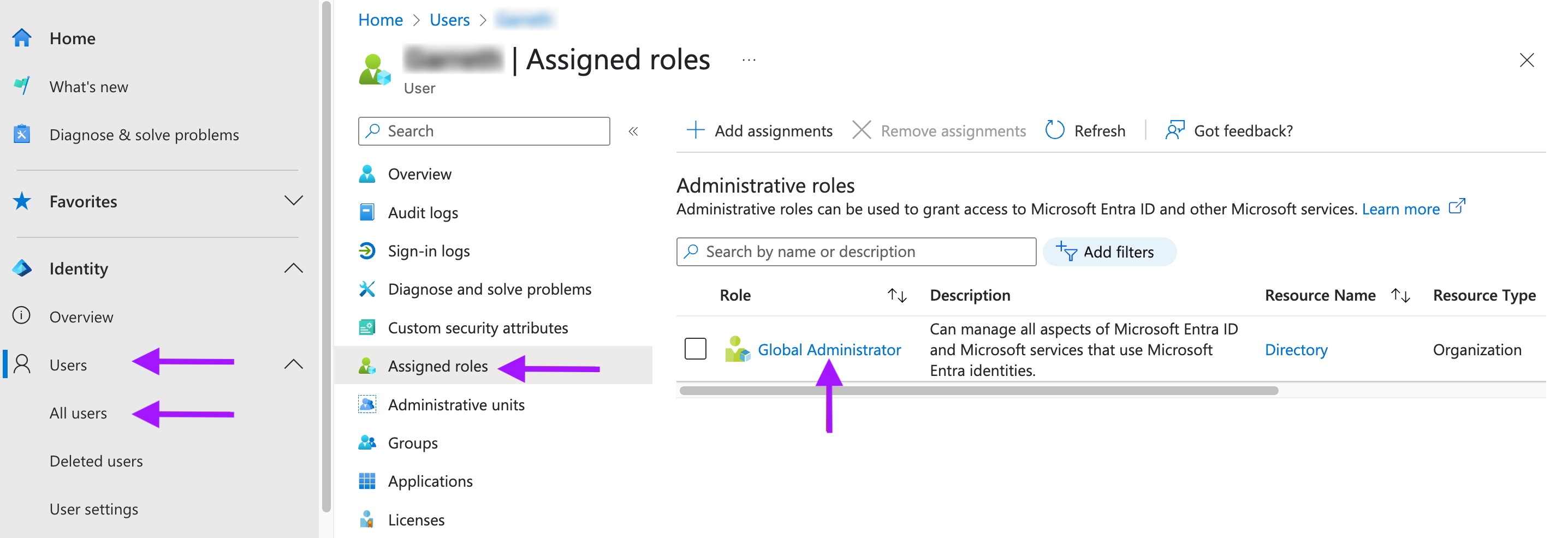Image resolution: width=1568 pixels, height=538 pixels.
Task: Click the Identity diamond icon
Action: [22, 268]
